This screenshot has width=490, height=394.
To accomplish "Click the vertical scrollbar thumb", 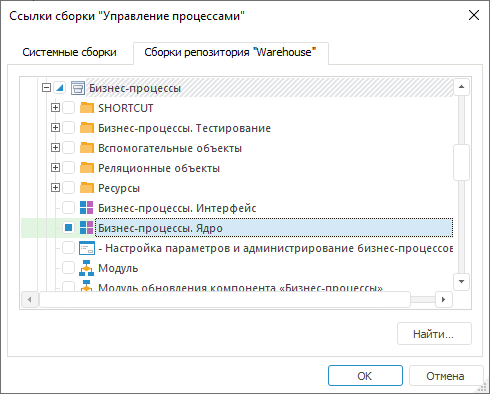I will point(462,163).
